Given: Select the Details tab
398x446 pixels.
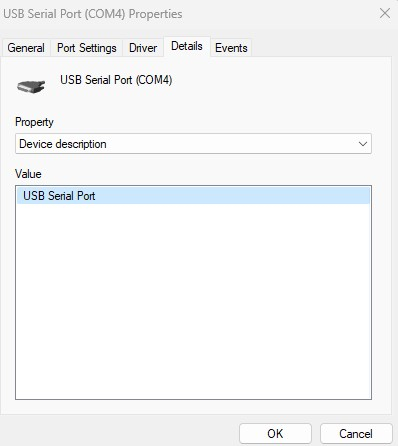Looking at the screenshot, I should click(187, 46).
